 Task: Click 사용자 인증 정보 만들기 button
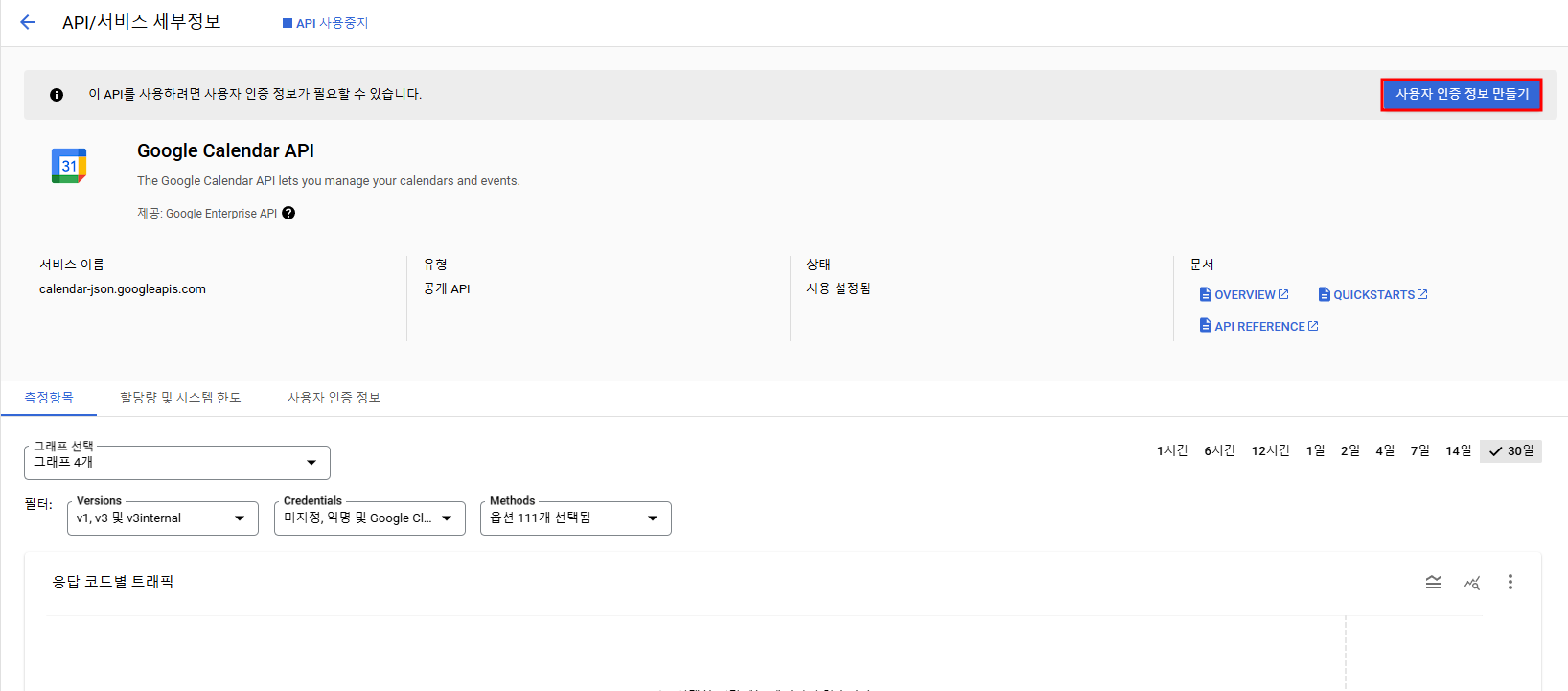(x=1462, y=94)
